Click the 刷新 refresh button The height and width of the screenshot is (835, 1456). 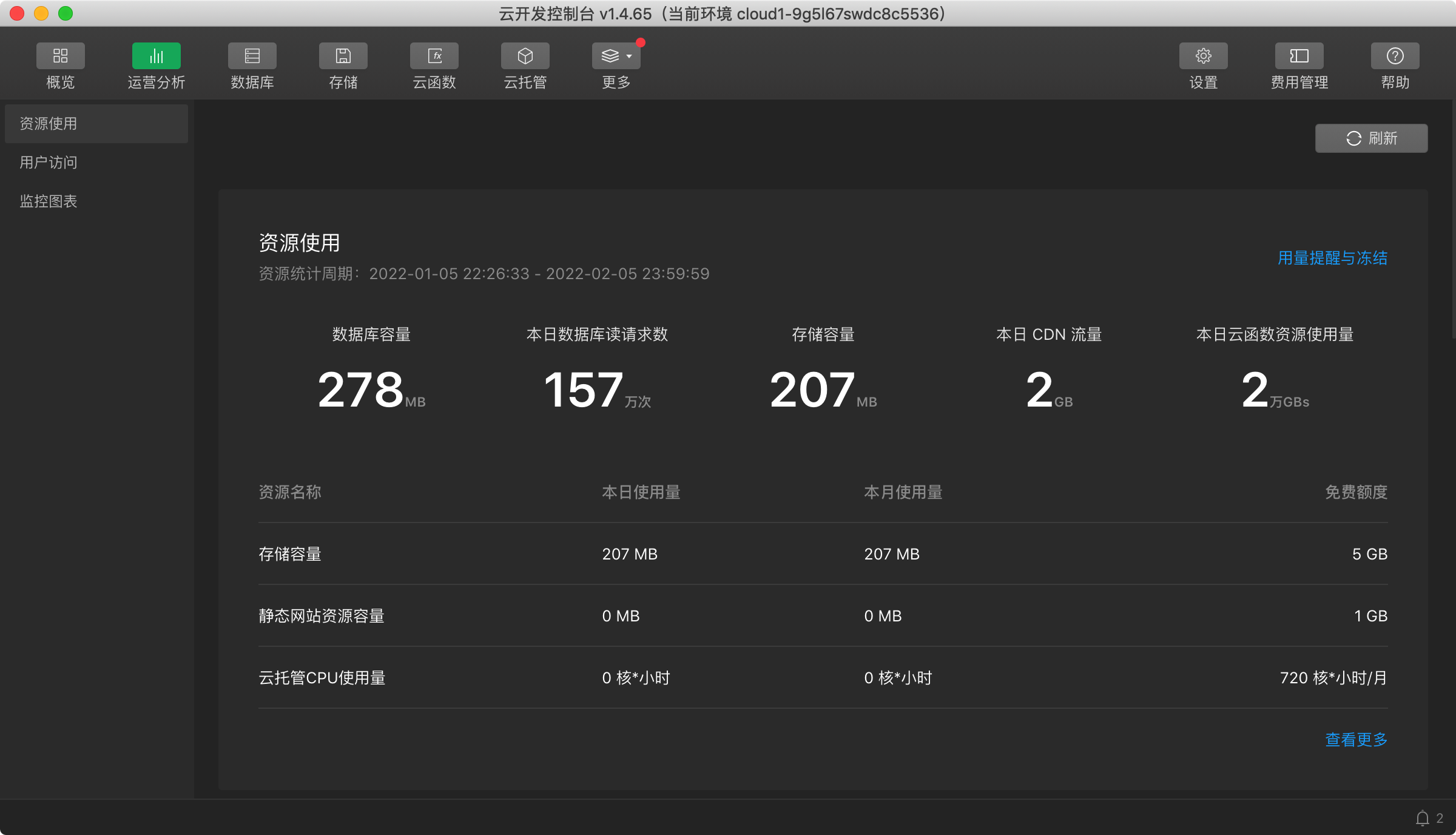pyautogui.click(x=1371, y=138)
